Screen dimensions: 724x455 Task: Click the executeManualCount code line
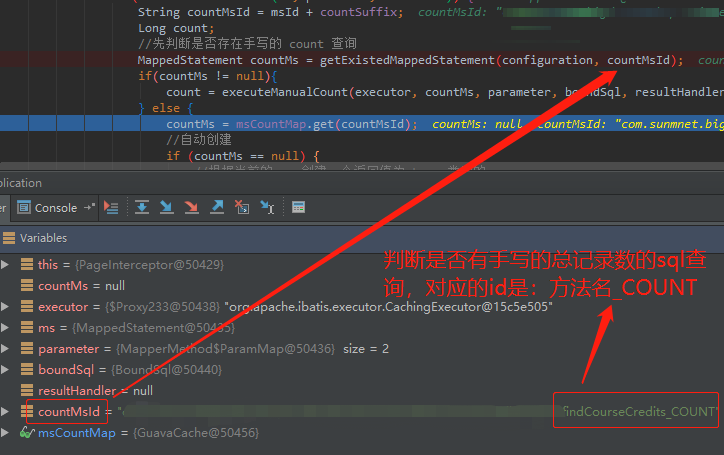tap(445, 92)
